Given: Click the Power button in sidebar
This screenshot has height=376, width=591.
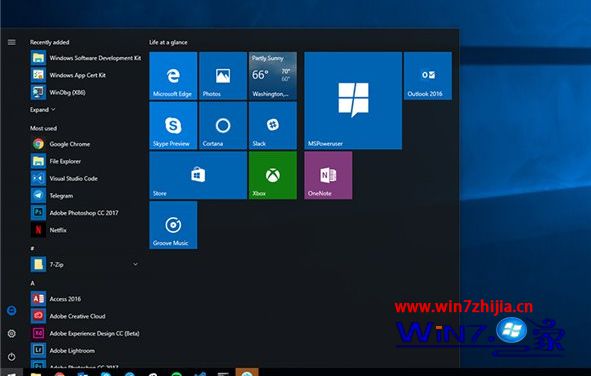Looking at the screenshot, I should [x=12, y=356].
